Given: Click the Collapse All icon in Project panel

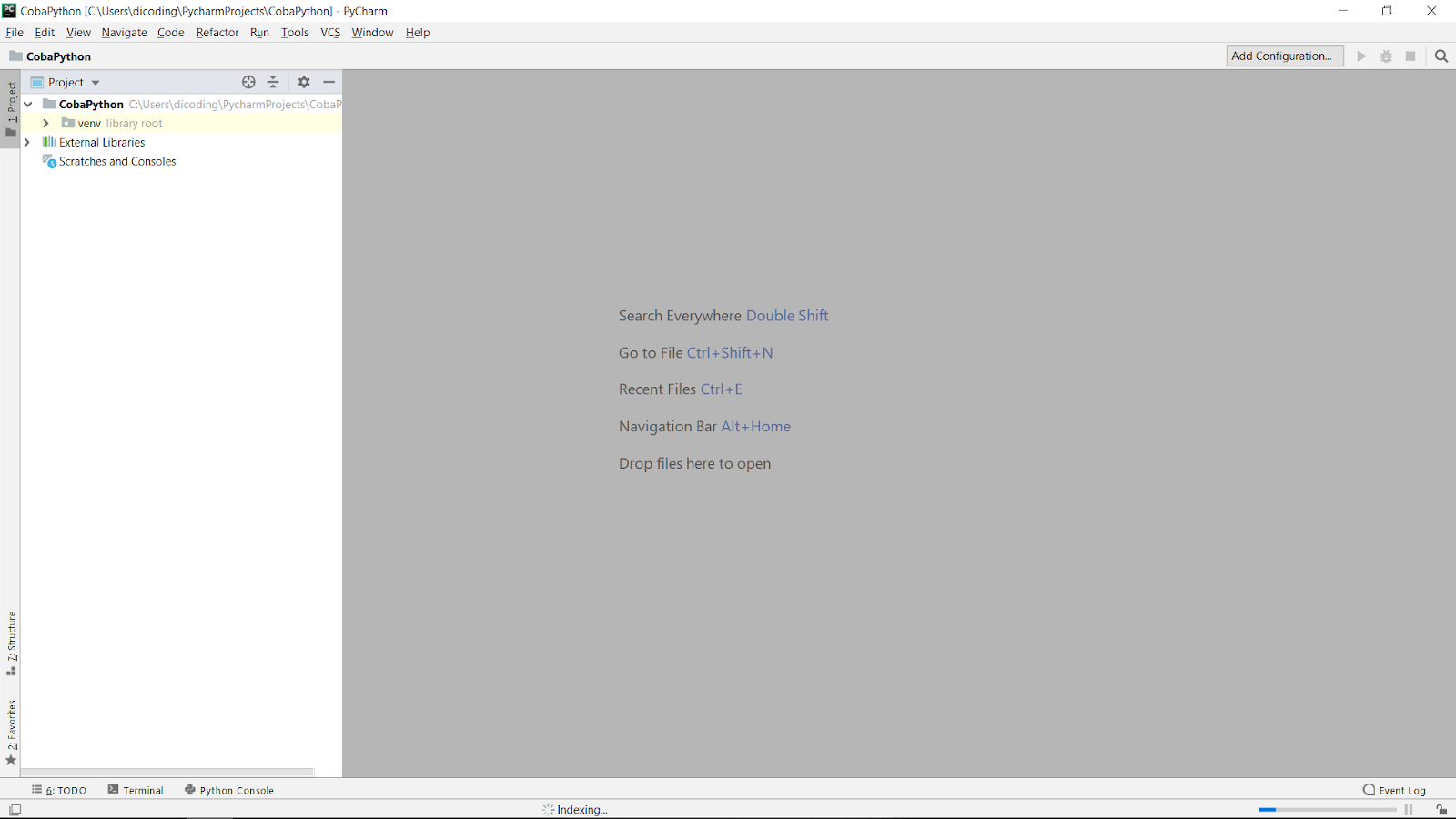Looking at the screenshot, I should (x=273, y=82).
